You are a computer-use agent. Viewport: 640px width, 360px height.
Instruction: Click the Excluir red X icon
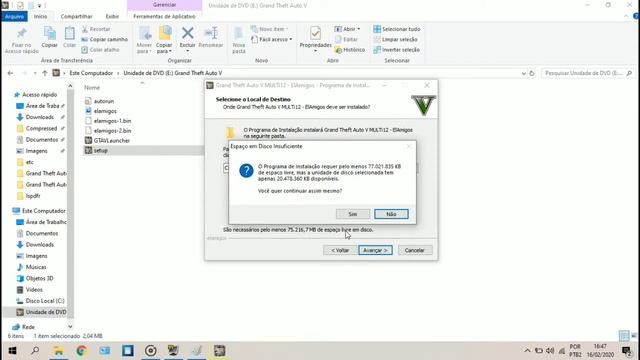coord(188,33)
